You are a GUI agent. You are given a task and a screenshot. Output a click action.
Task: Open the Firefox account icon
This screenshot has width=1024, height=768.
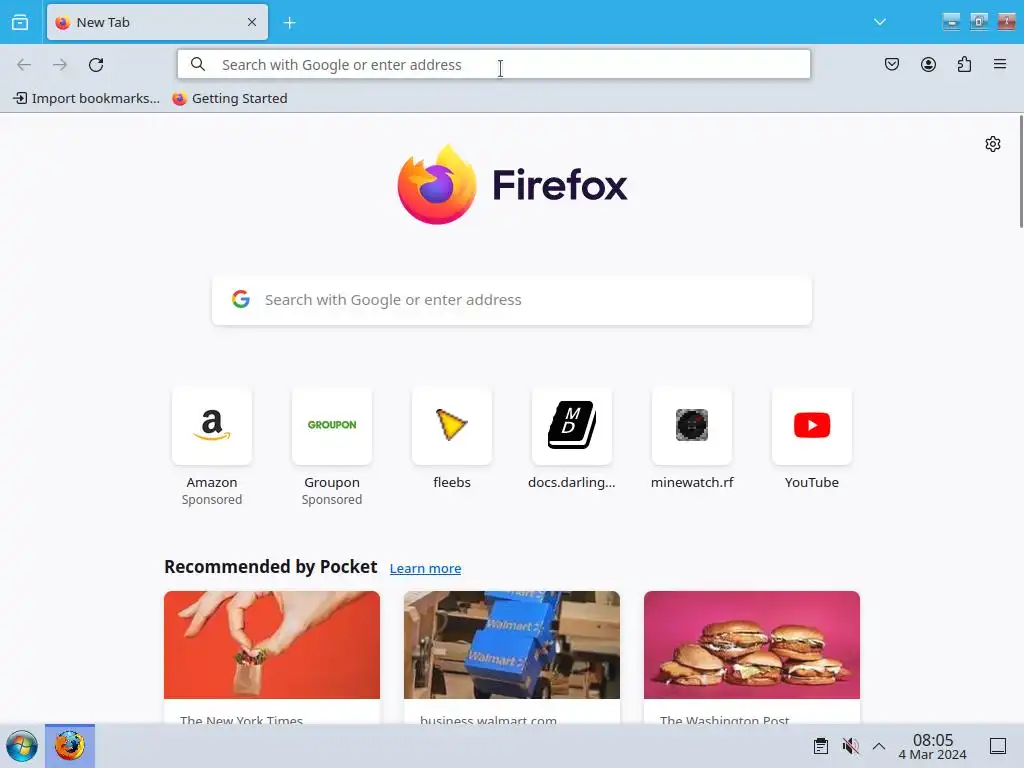(928, 64)
